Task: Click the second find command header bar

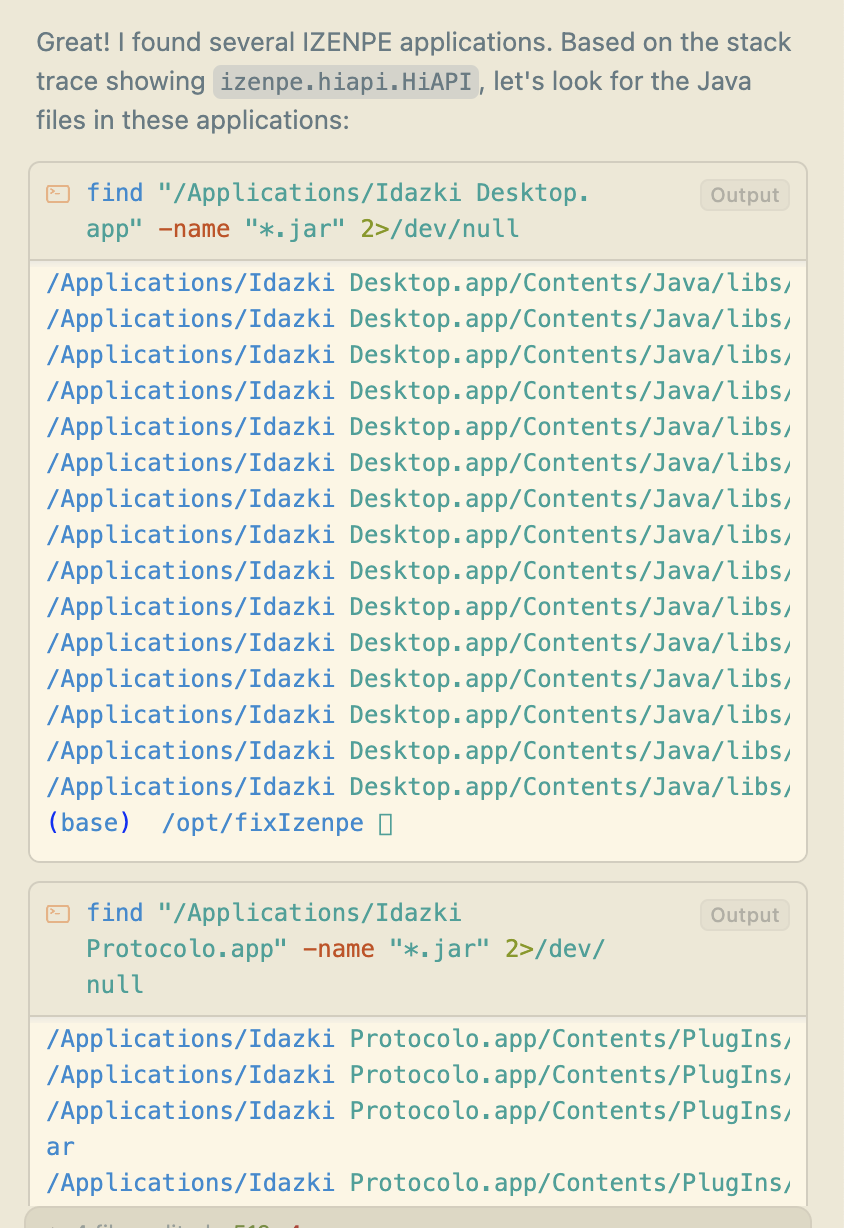Action: pos(400,948)
